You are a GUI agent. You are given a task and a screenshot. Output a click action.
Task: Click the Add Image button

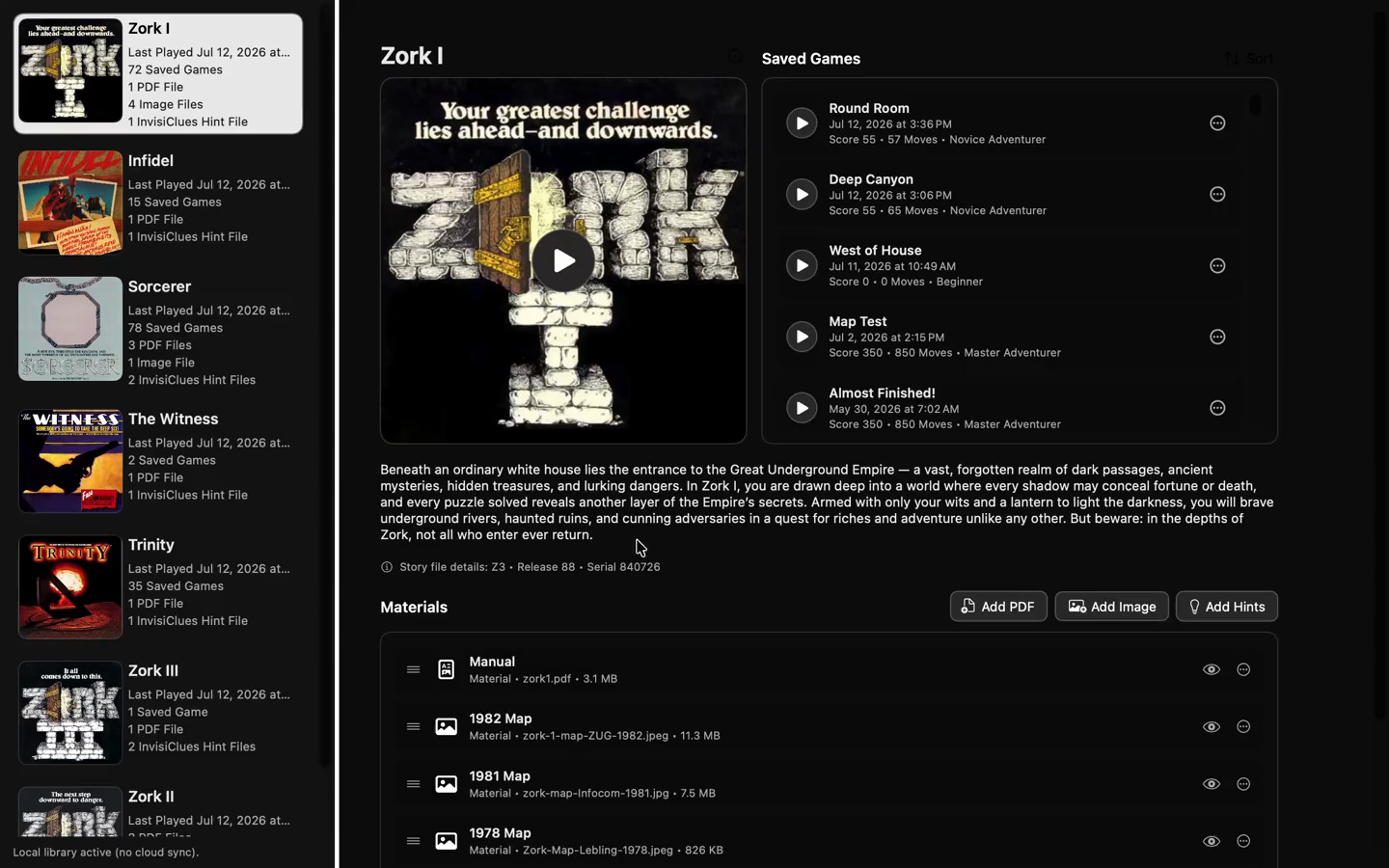coord(1111,607)
